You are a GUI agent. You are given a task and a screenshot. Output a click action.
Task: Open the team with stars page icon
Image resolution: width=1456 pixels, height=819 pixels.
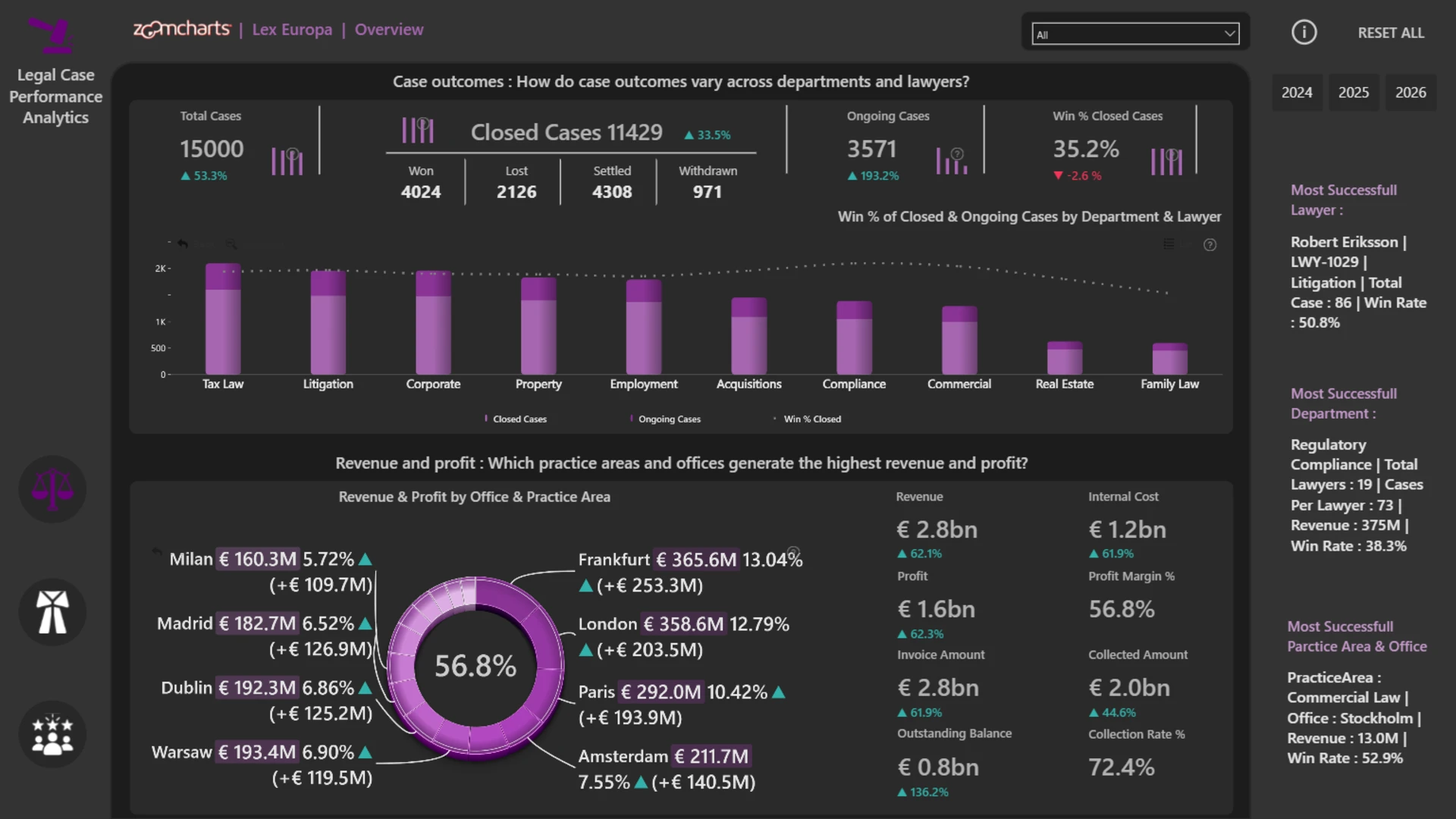point(52,734)
